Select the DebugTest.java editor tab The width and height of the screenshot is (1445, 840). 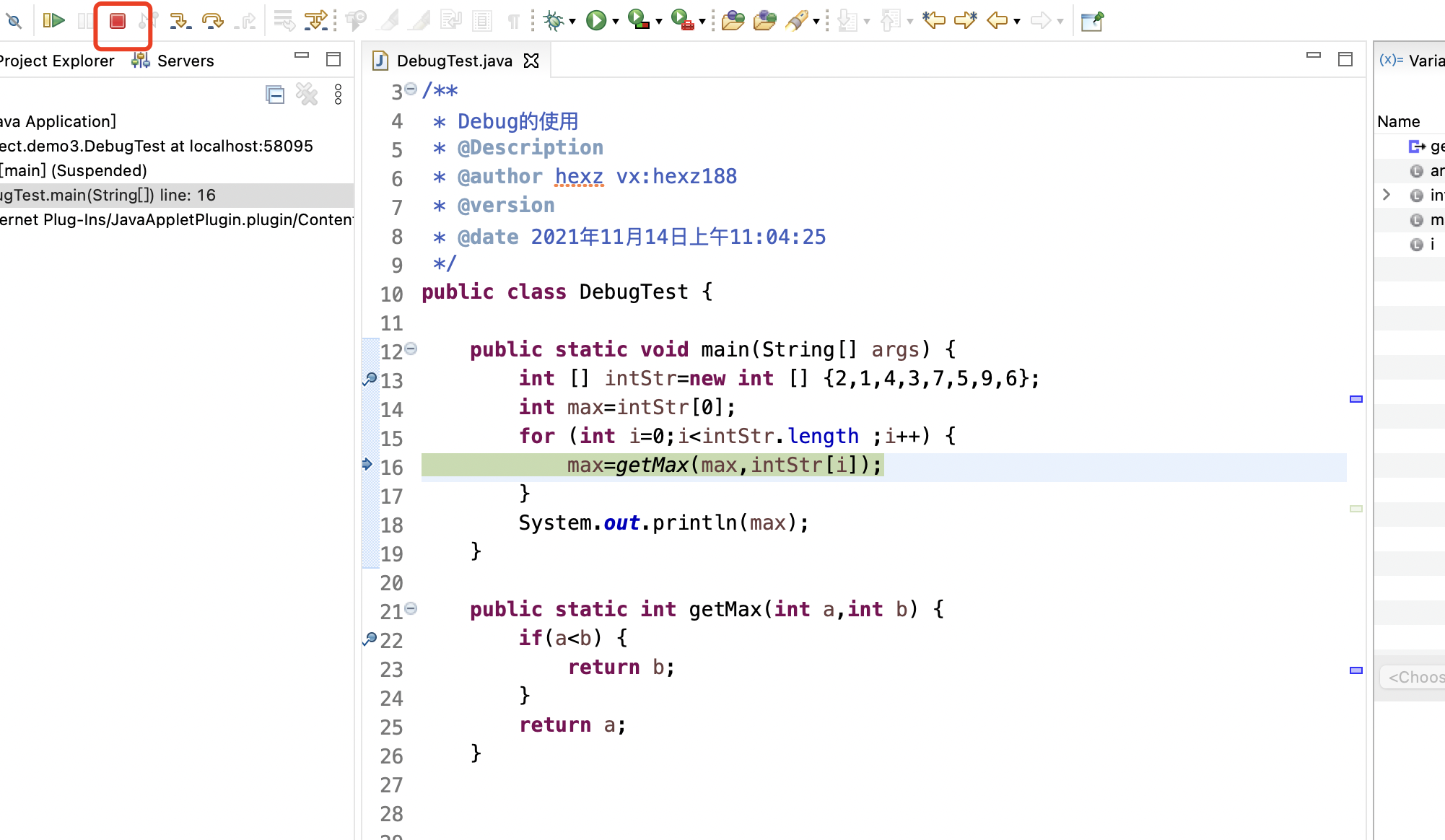tap(454, 61)
